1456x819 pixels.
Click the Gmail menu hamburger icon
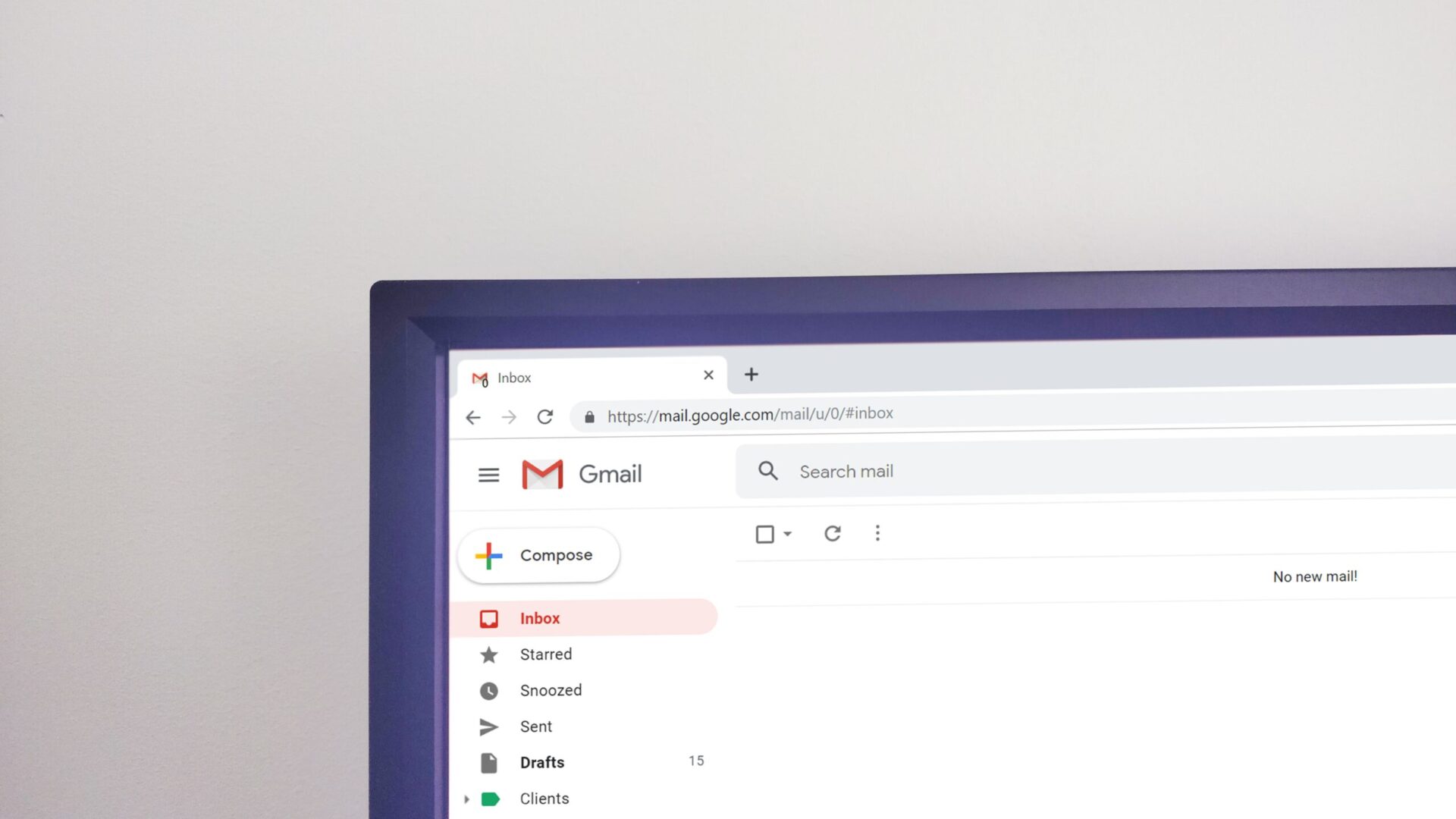pos(488,474)
